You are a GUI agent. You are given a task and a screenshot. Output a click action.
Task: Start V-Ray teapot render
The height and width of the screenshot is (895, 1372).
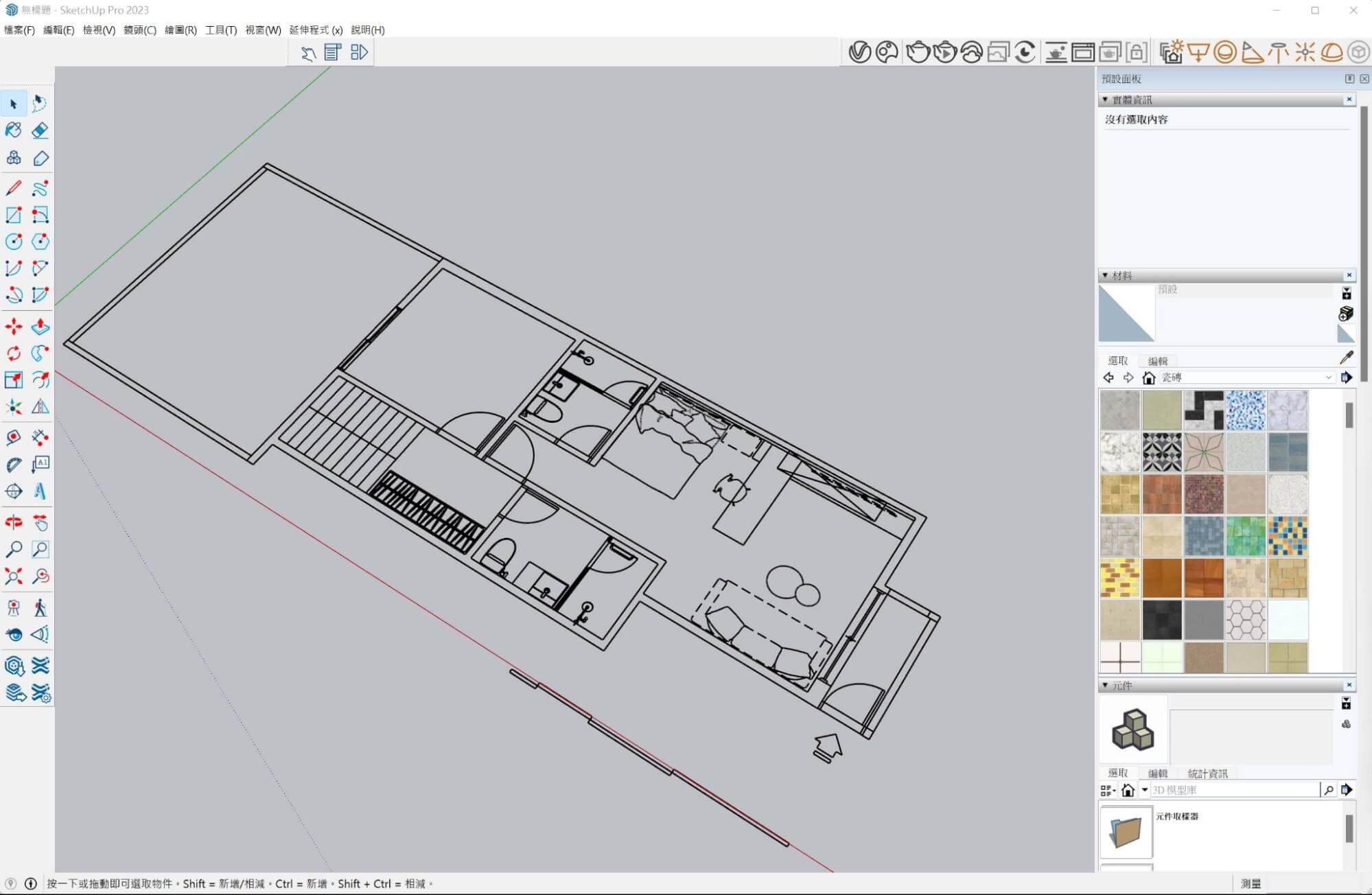click(918, 52)
